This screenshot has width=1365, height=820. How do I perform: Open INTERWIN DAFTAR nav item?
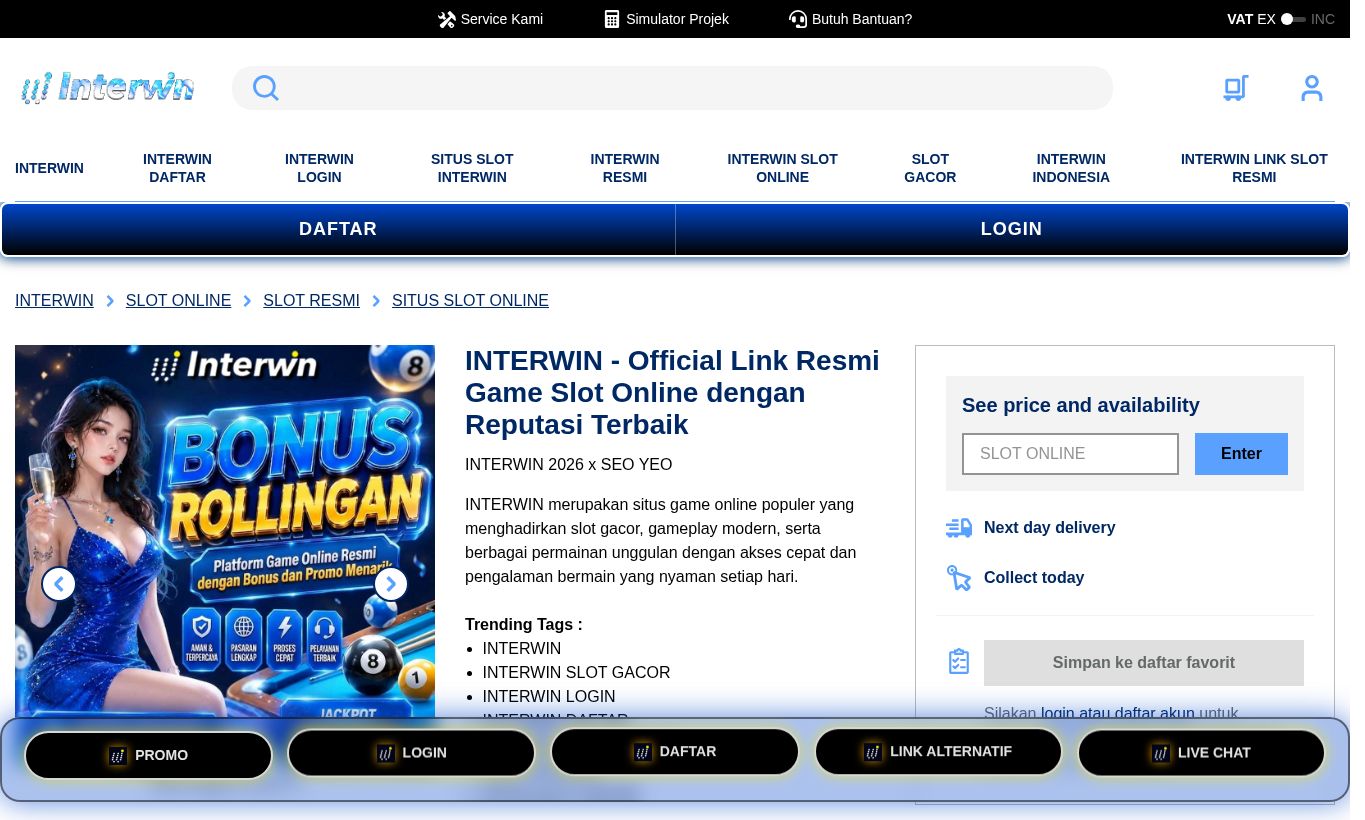pyautogui.click(x=177, y=168)
